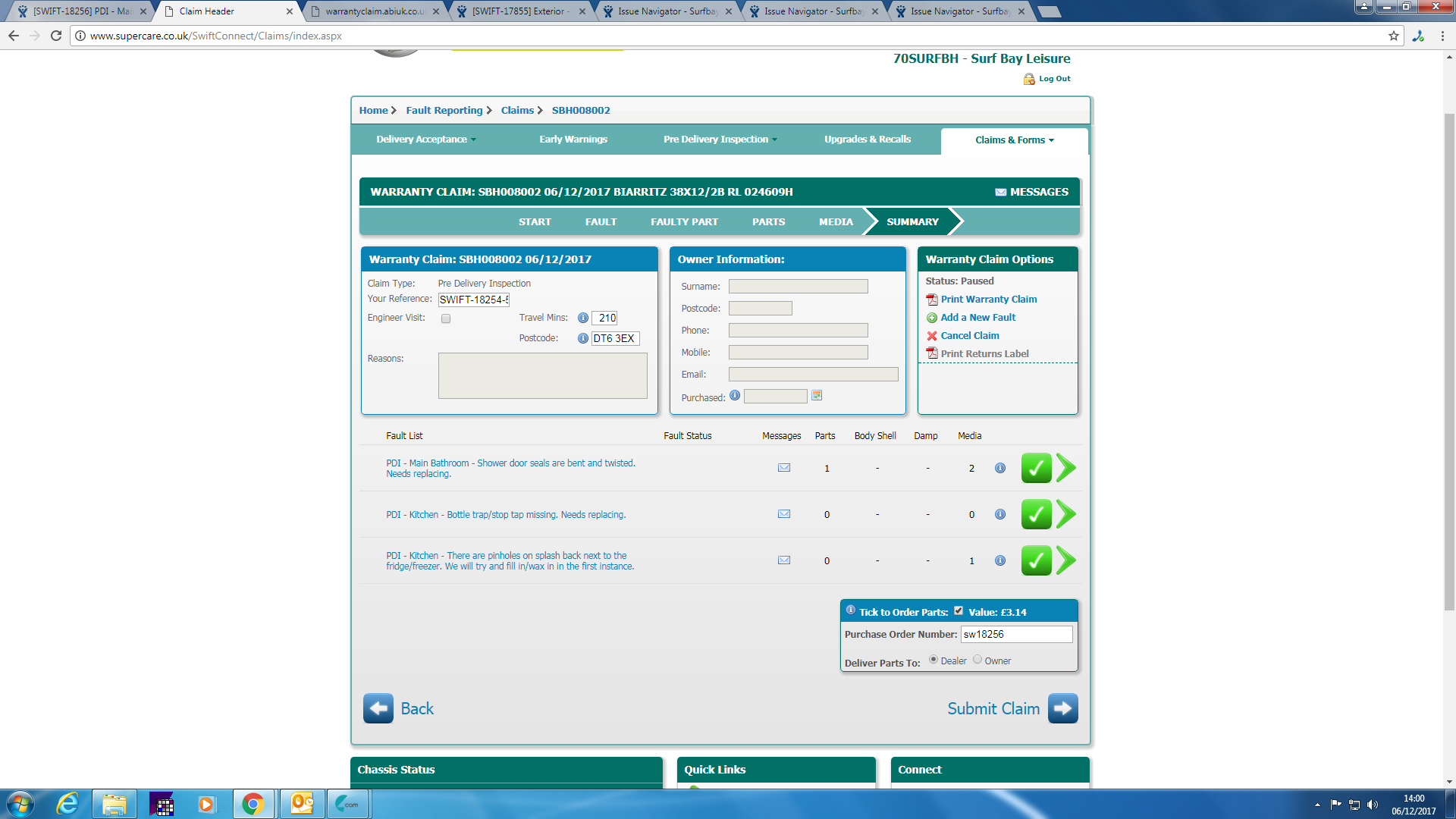The width and height of the screenshot is (1456, 819).
Task: Click Print Warranty Claim link
Action: 988,300
